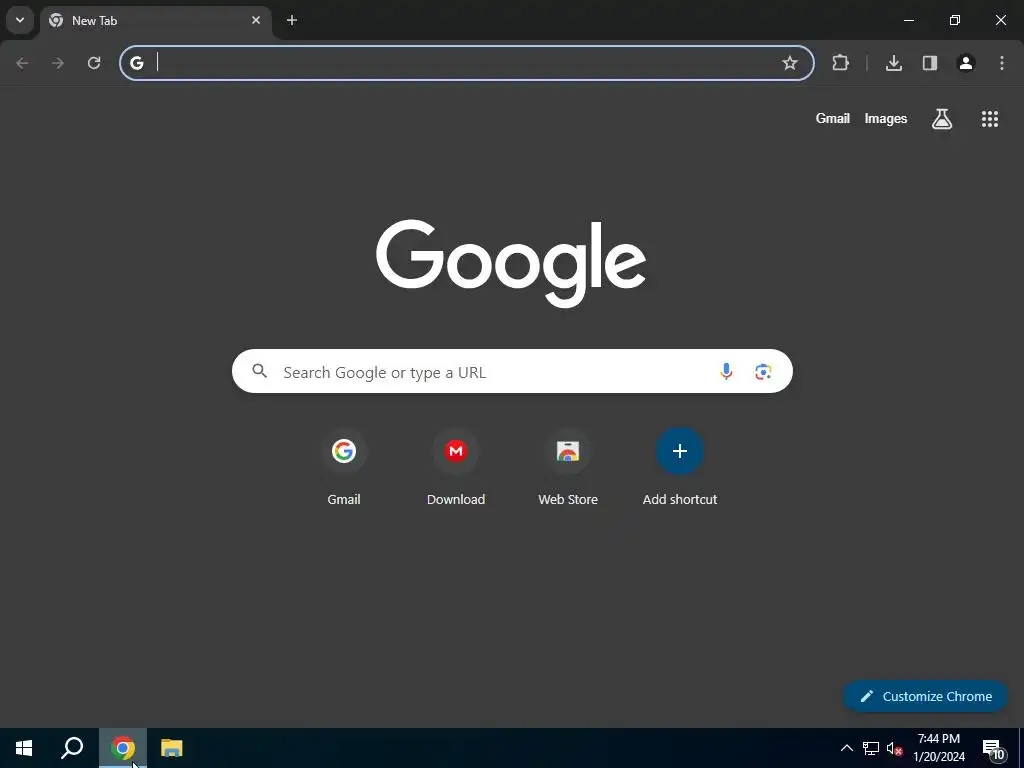Open the notification center icon
The height and width of the screenshot is (768, 1024).
point(993,748)
